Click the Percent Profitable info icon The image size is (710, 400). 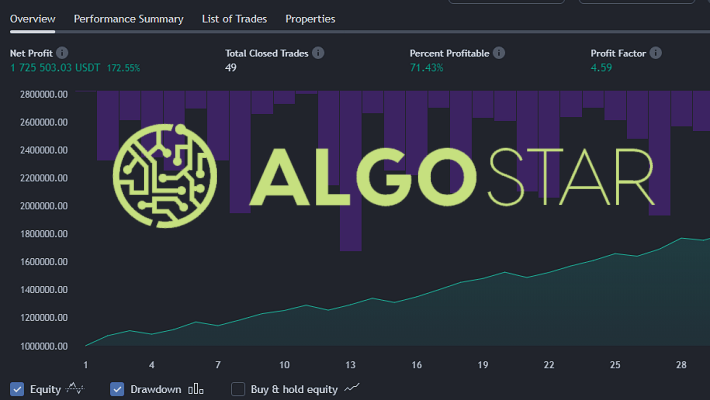coord(499,53)
